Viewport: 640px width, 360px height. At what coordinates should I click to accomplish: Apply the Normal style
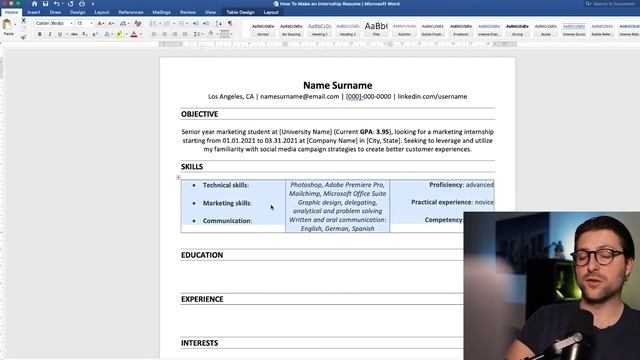coord(263,29)
